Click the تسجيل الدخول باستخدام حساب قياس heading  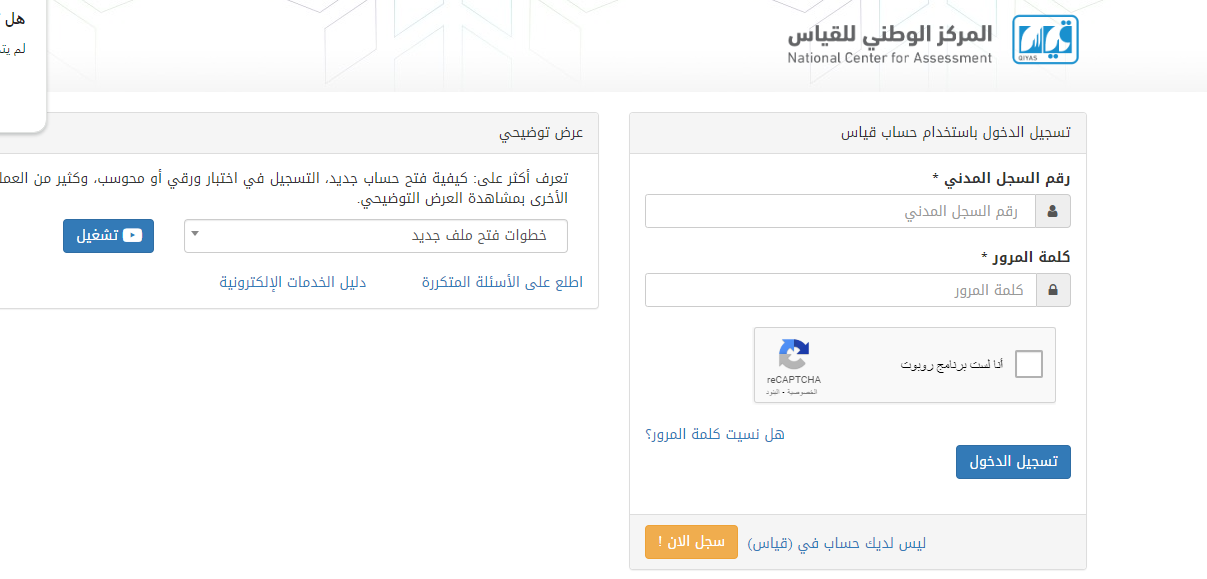coord(956,133)
